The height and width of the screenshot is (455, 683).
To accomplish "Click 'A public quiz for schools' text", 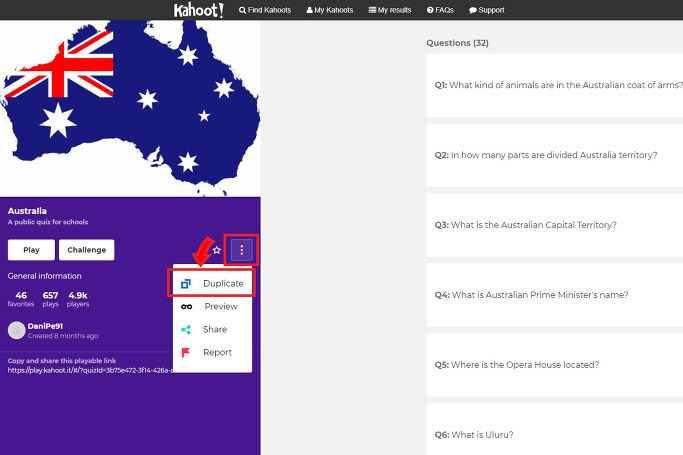I will click(48, 222).
